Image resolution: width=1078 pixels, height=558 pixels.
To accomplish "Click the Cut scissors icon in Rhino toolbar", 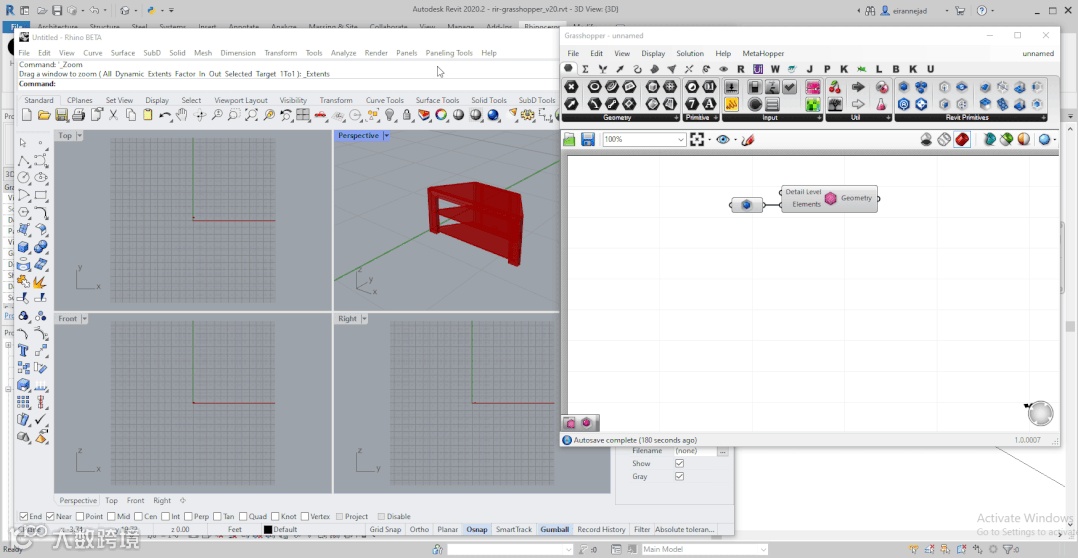I will (x=113, y=115).
